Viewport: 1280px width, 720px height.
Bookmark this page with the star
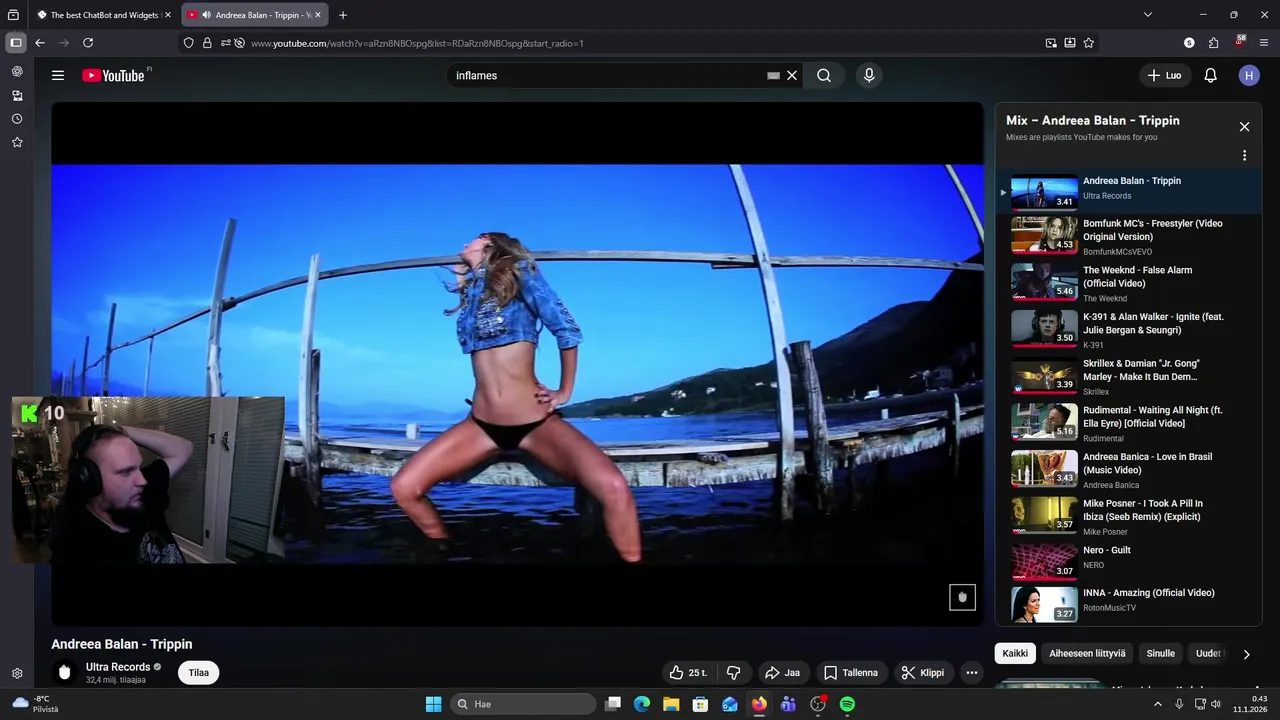[1089, 43]
